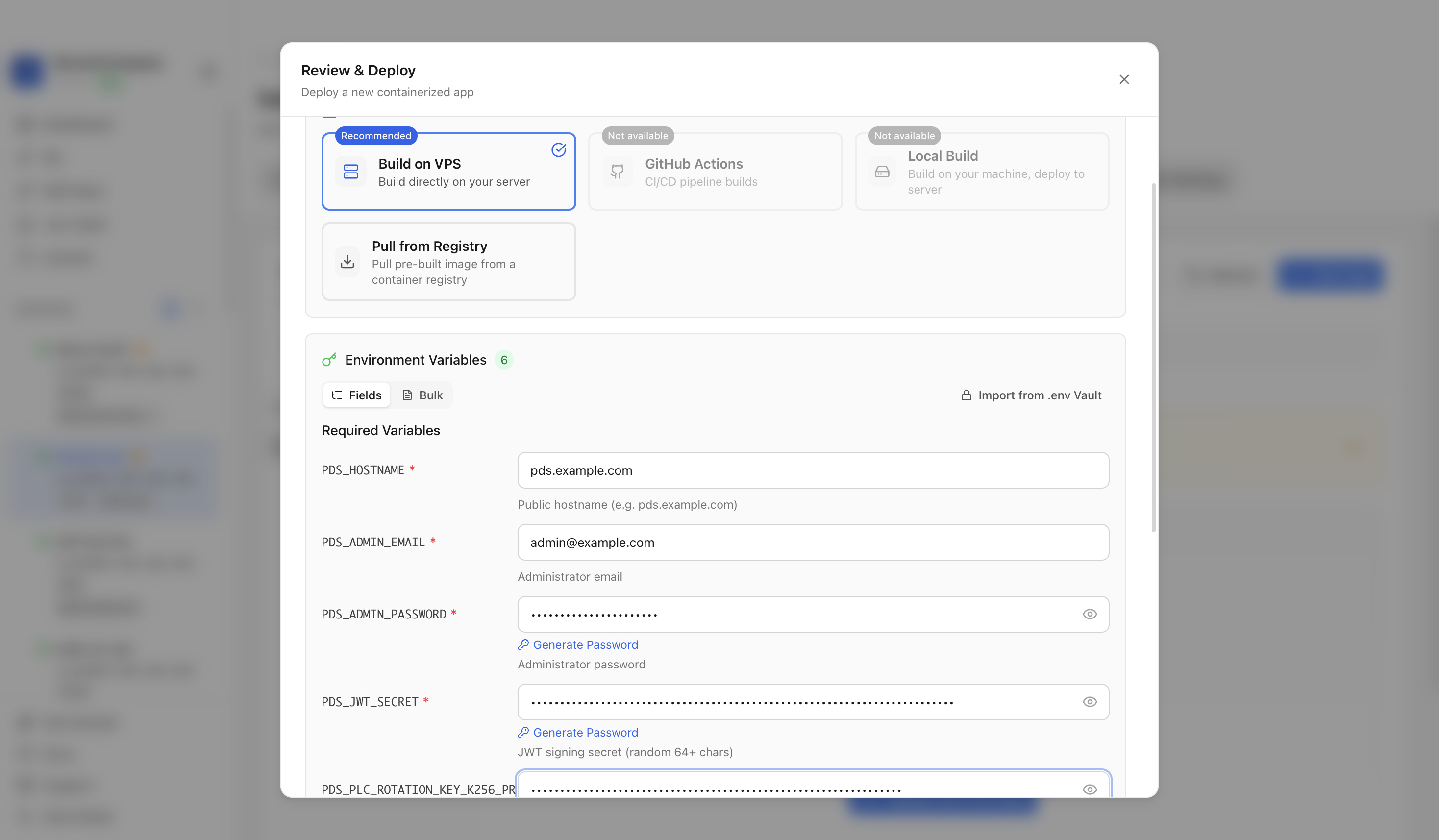This screenshot has height=840, width=1439.
Task: Select the Build on VPS option
Action: [448, 172]
